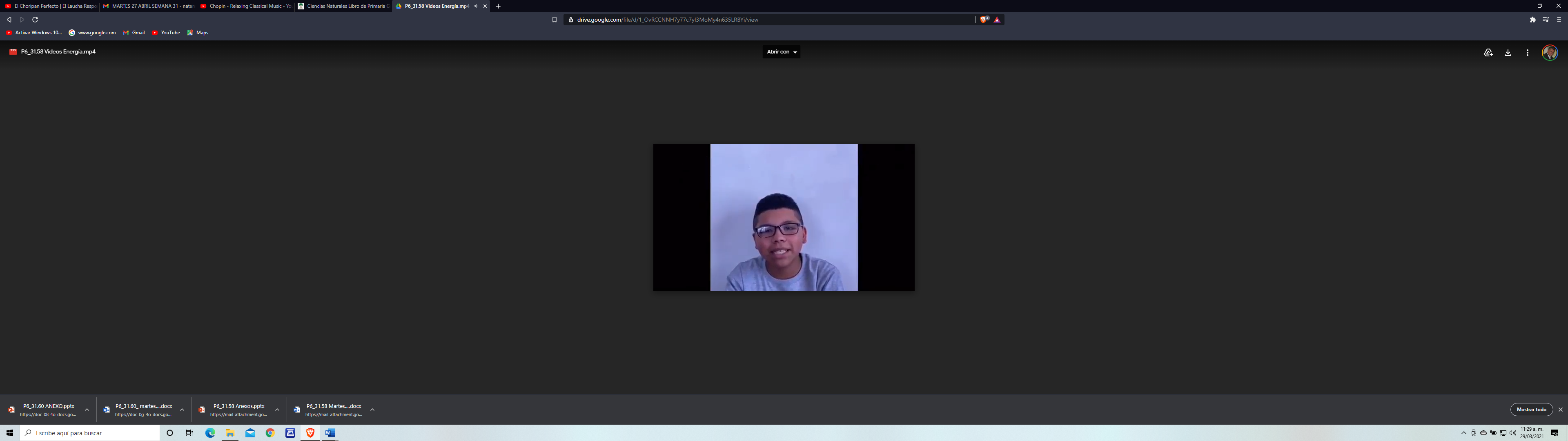This screenshot has width=1568, height=441.
Task: Open the media playlist control icon
Action: pyautogui.click(x=1546, y=20)
